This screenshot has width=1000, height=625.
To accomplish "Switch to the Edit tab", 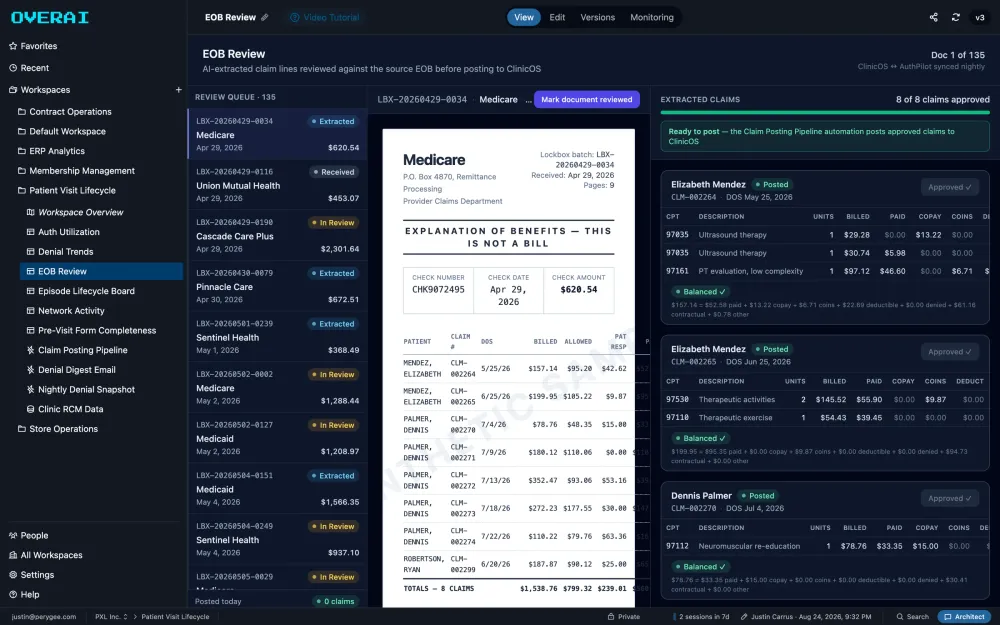I will click(557, 17).
